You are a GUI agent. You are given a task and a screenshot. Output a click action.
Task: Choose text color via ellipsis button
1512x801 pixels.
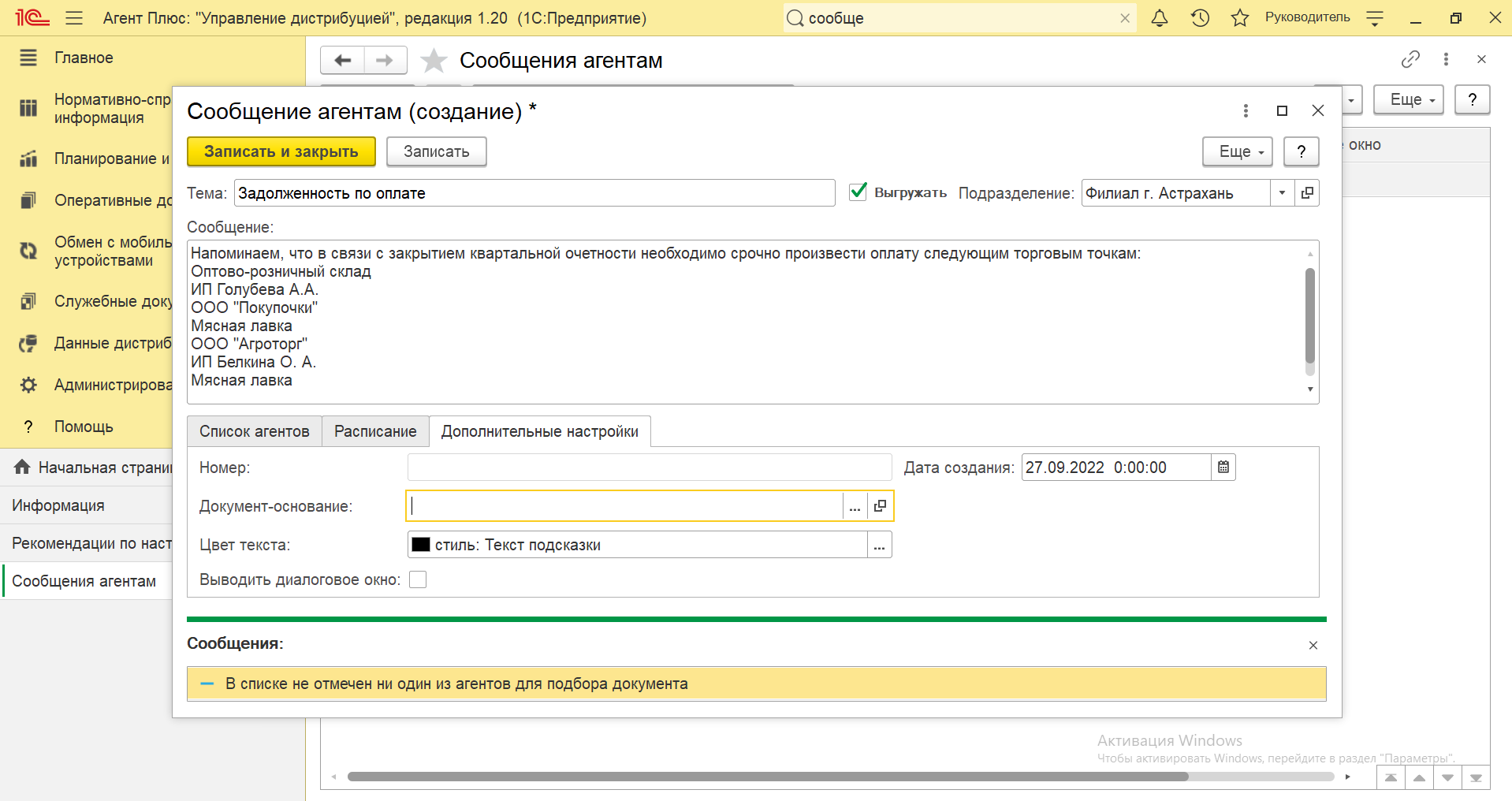[880, 545]
